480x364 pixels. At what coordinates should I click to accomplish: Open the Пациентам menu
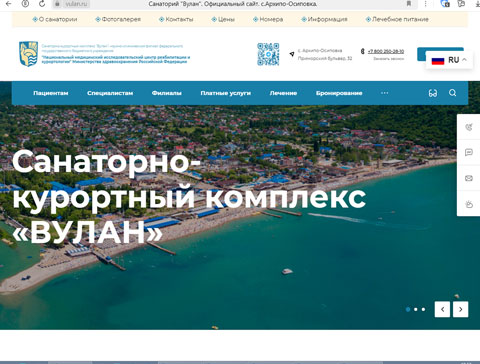click(x=51, y=93)
